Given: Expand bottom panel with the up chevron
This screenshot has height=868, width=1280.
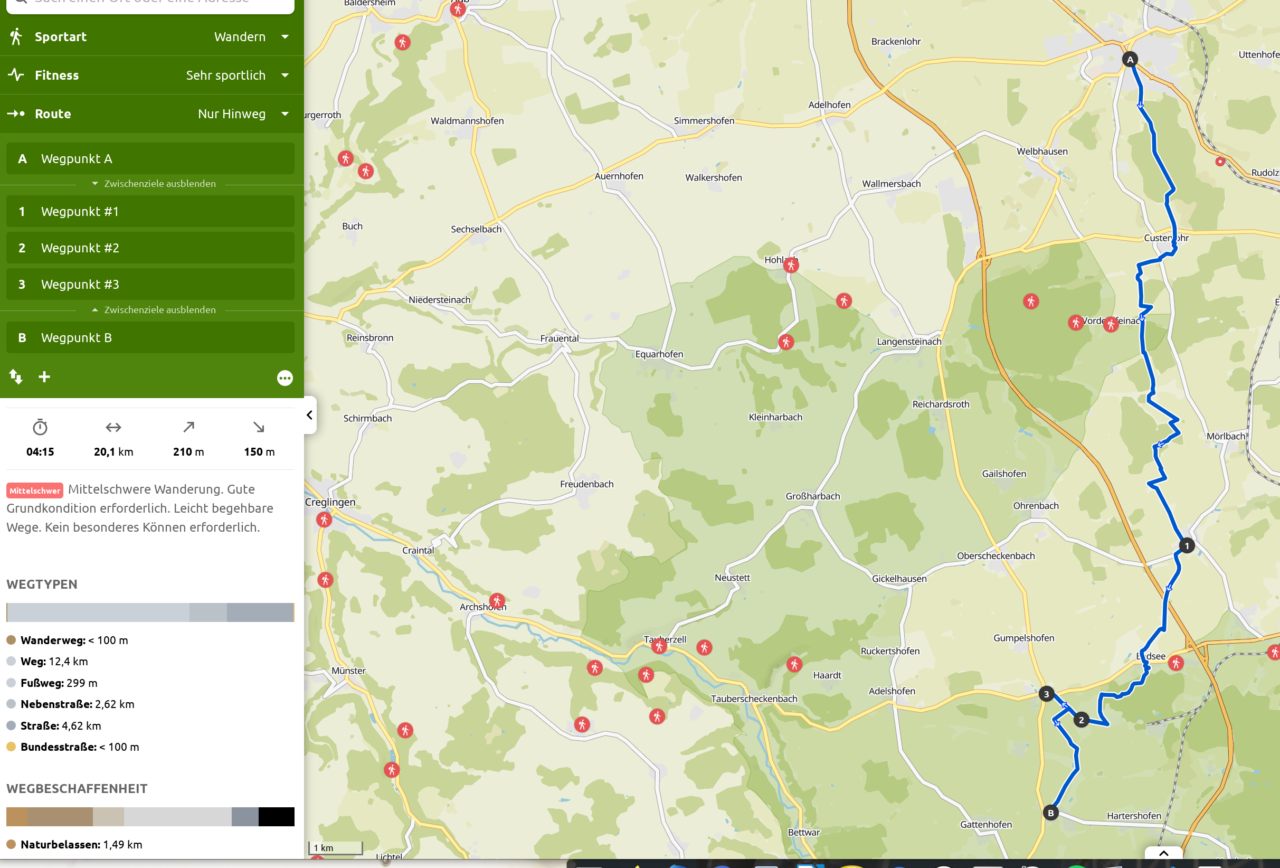Looking at the screenshot, I should point(1163,854).
